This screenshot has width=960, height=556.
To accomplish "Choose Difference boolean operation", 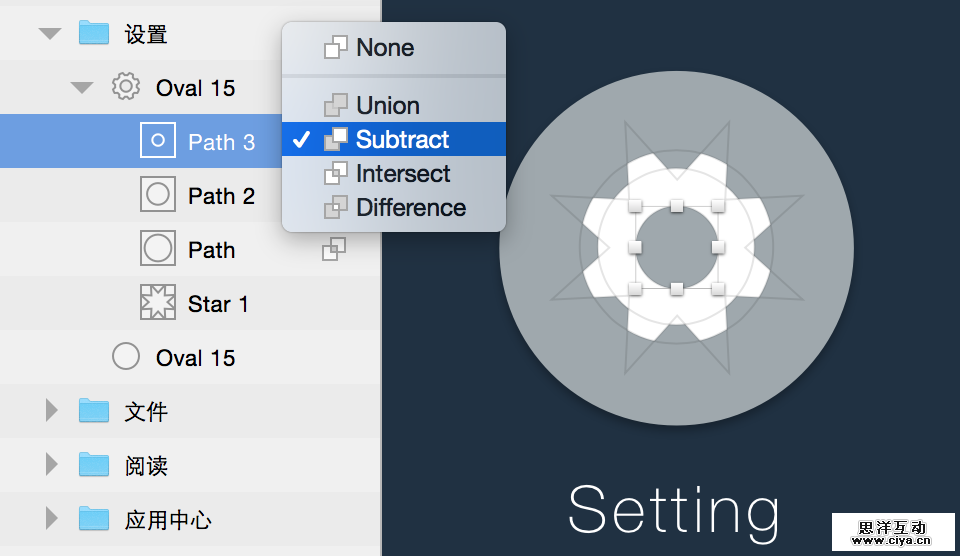I will pyautogui.click(x=410, y=208).
